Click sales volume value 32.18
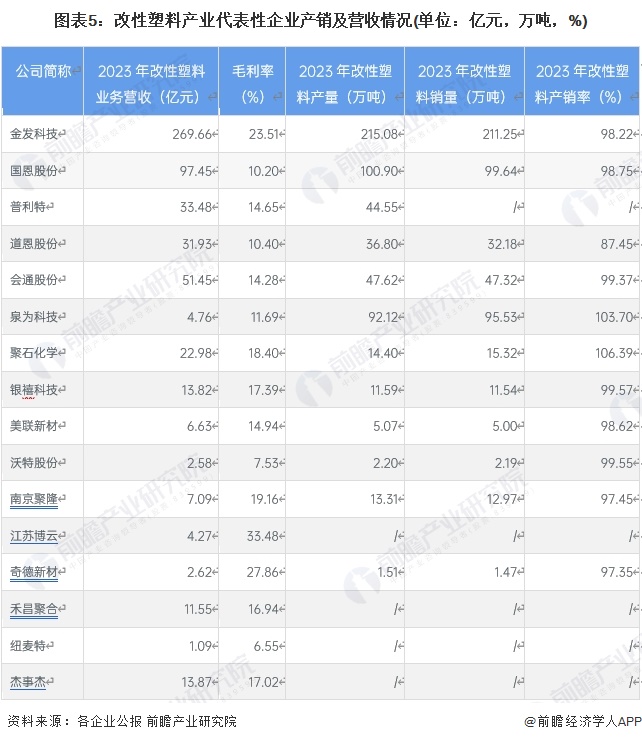The height and width of the screenshot is (742, 642). 502,244
